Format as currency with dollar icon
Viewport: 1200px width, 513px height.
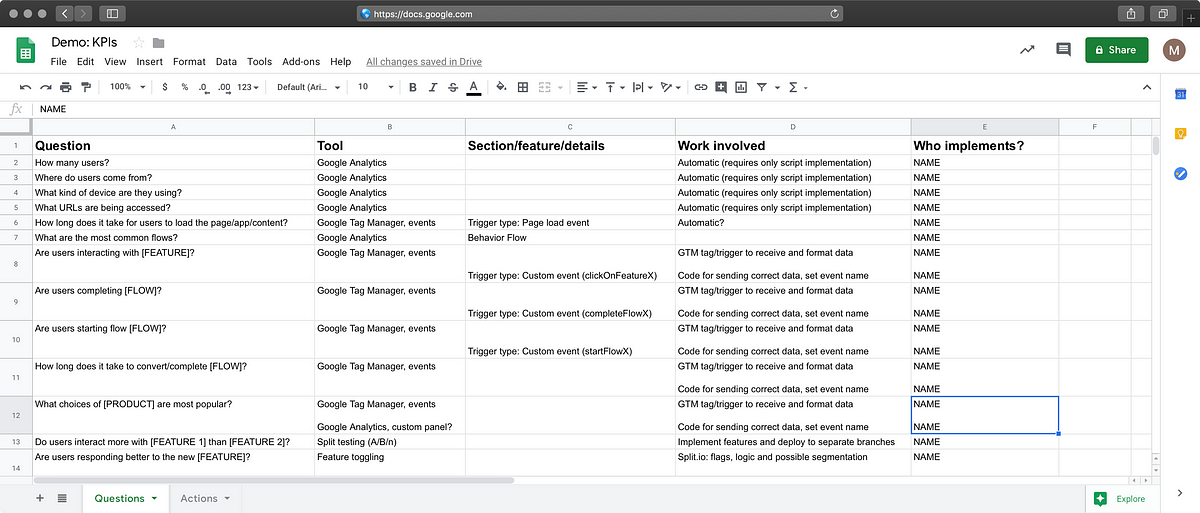tap(165, 87)
